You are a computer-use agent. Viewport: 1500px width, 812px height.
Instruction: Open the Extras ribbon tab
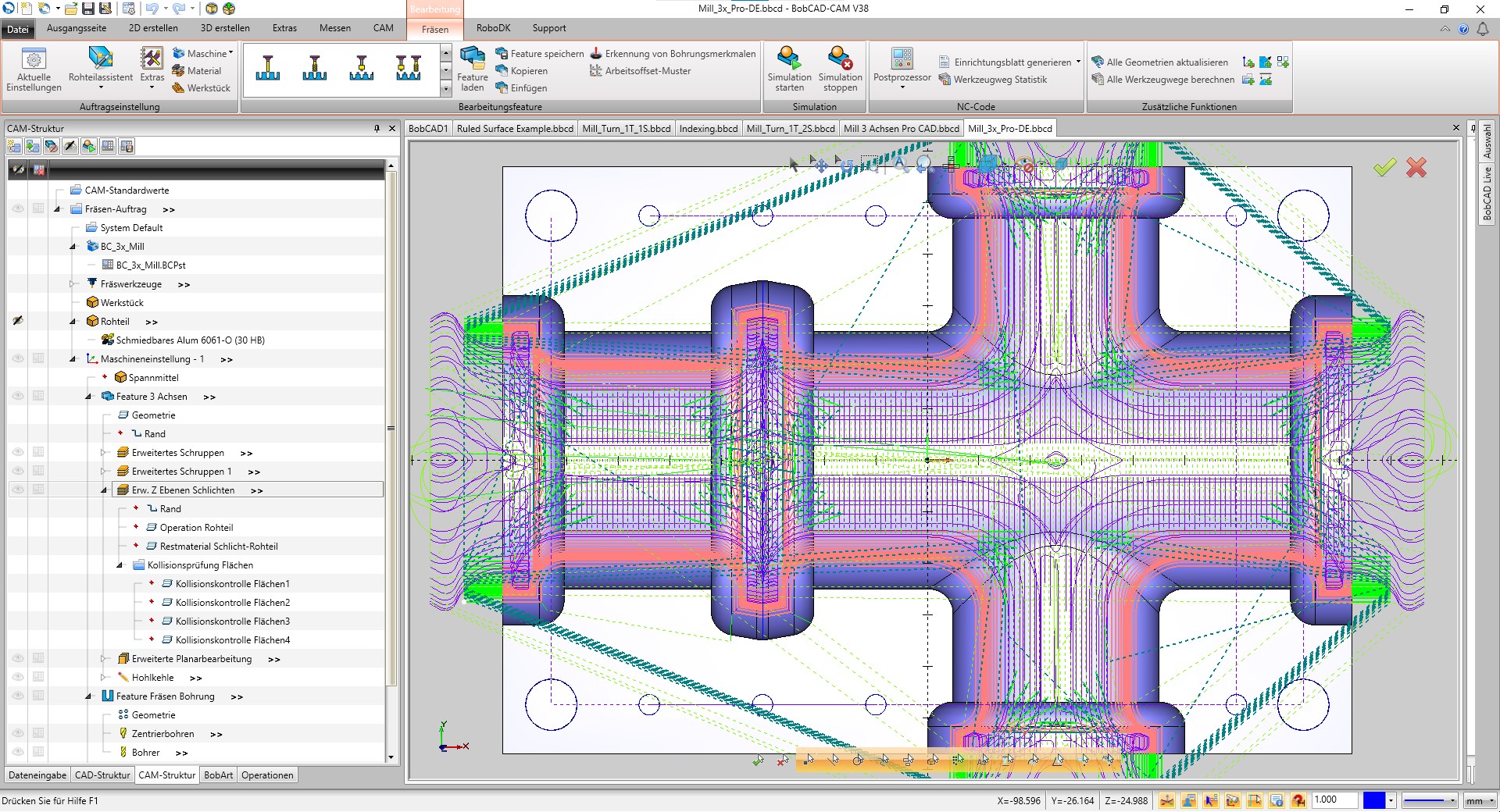284,28
